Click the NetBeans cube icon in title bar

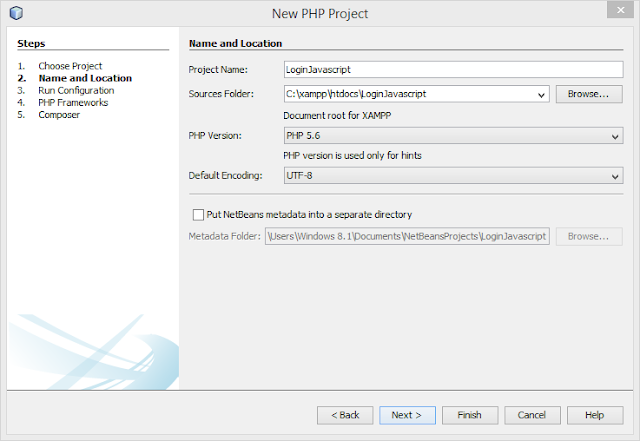(16, 13)
